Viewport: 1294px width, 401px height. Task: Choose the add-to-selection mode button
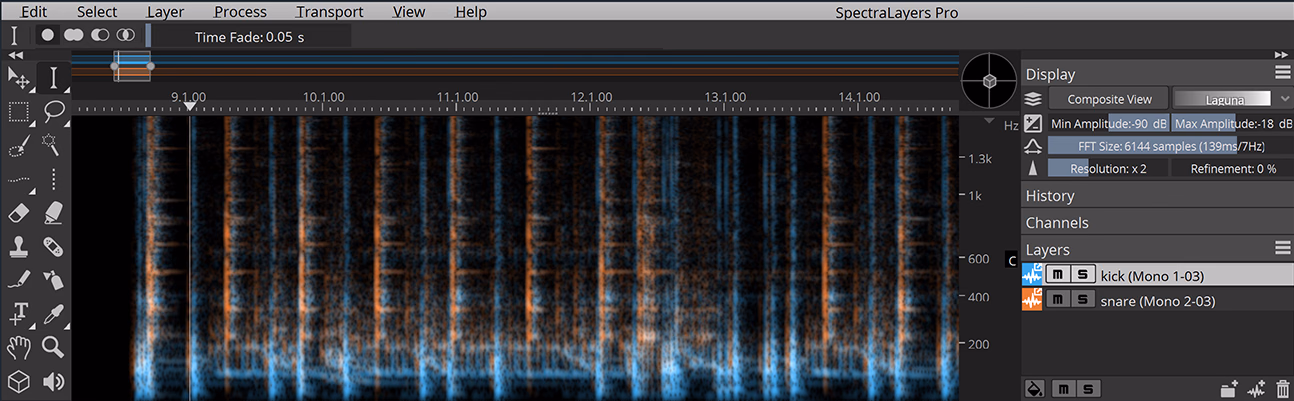click(x=73, y=34)
